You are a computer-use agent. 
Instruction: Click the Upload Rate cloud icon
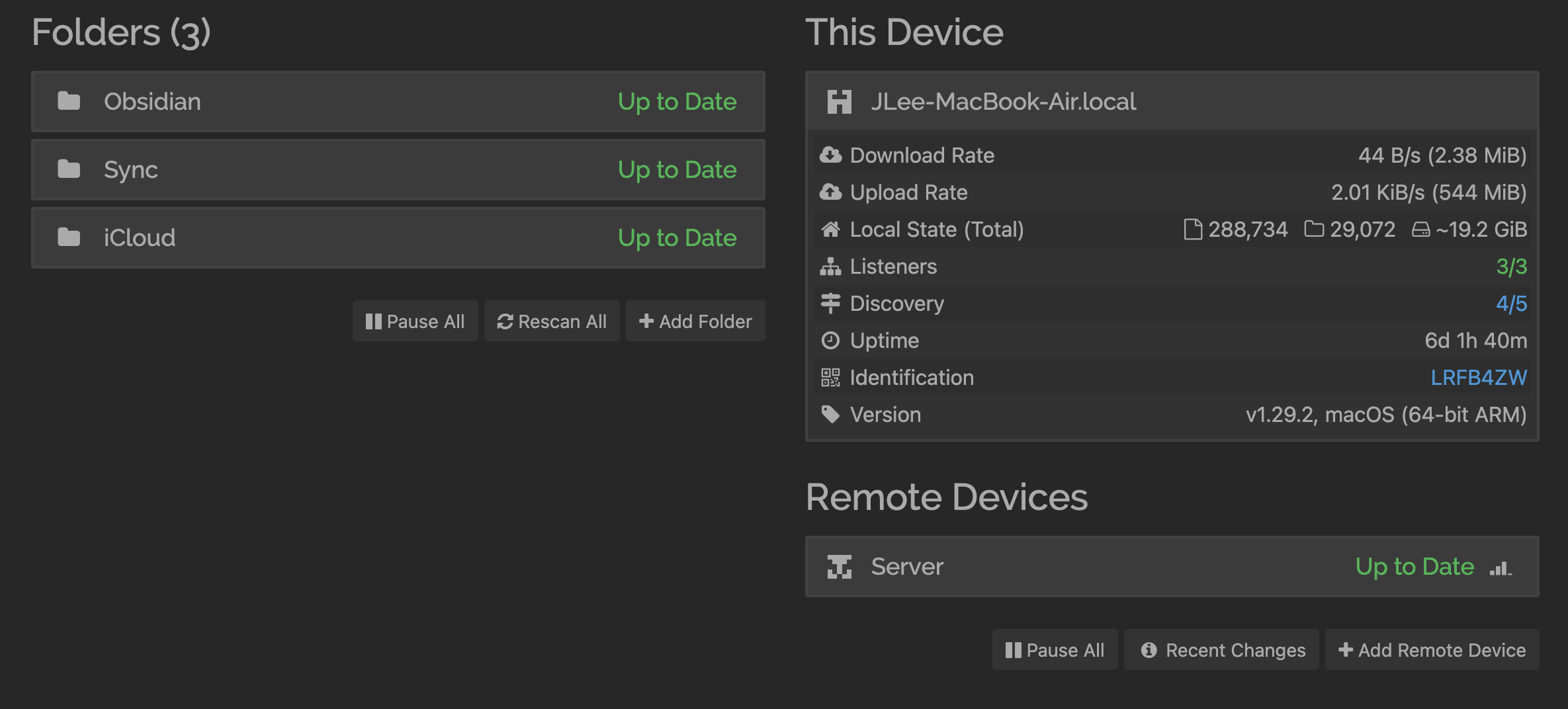830,192
